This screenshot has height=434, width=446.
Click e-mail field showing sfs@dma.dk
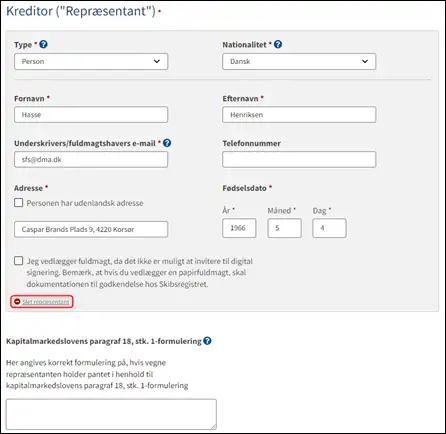click(91, 160)
